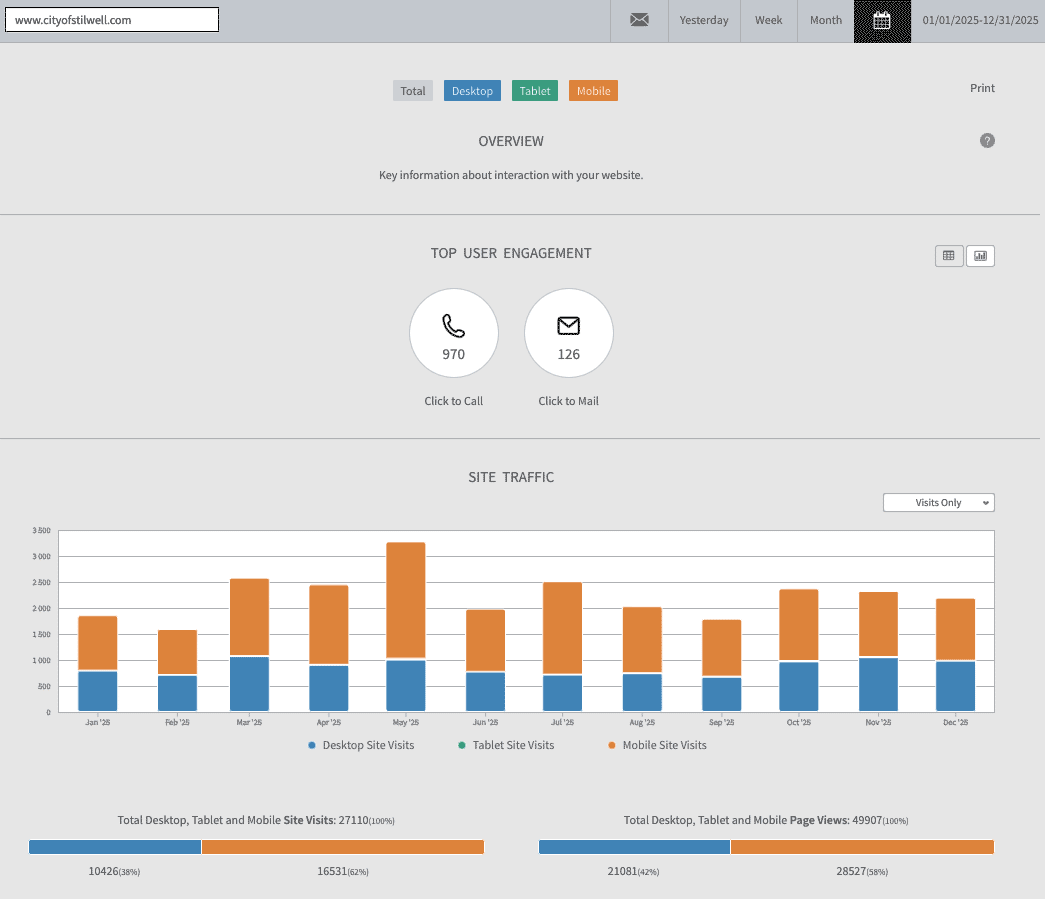Filter by Mobile devices button
The image size is (1045, 899).
593,91
